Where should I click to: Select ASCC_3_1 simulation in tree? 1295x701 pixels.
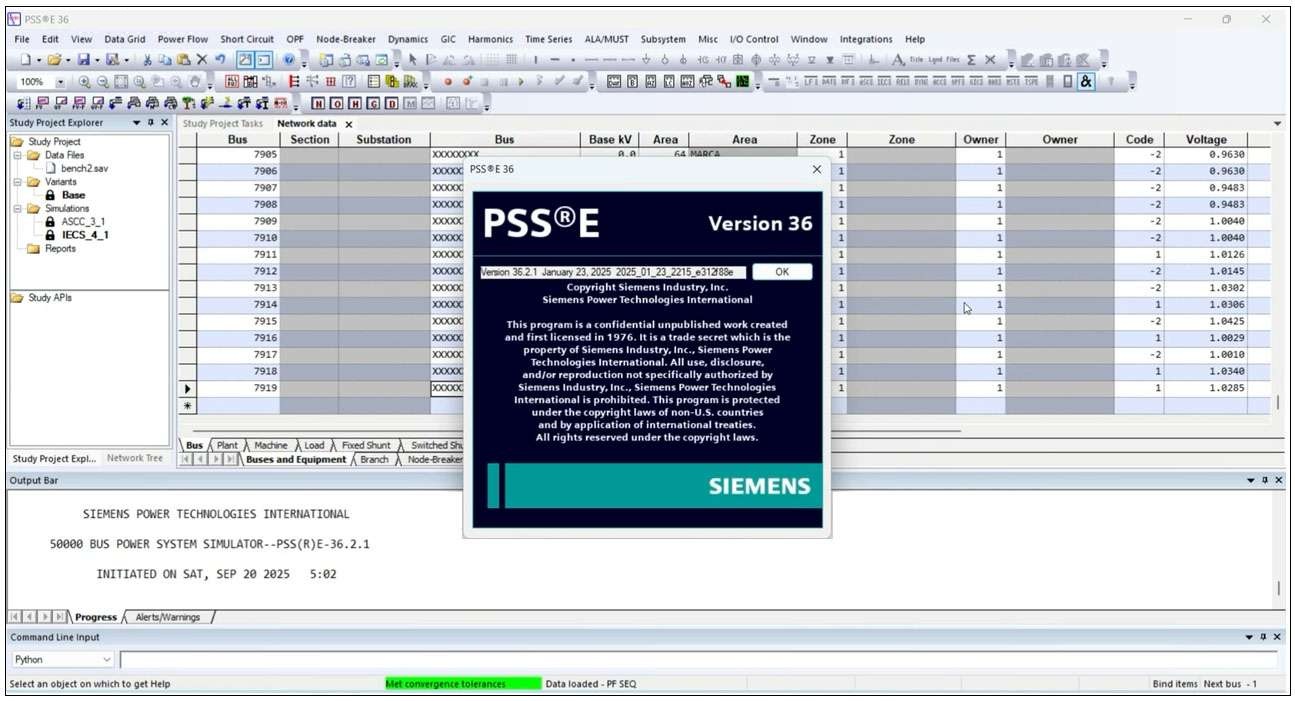click(x=83, y=222)
